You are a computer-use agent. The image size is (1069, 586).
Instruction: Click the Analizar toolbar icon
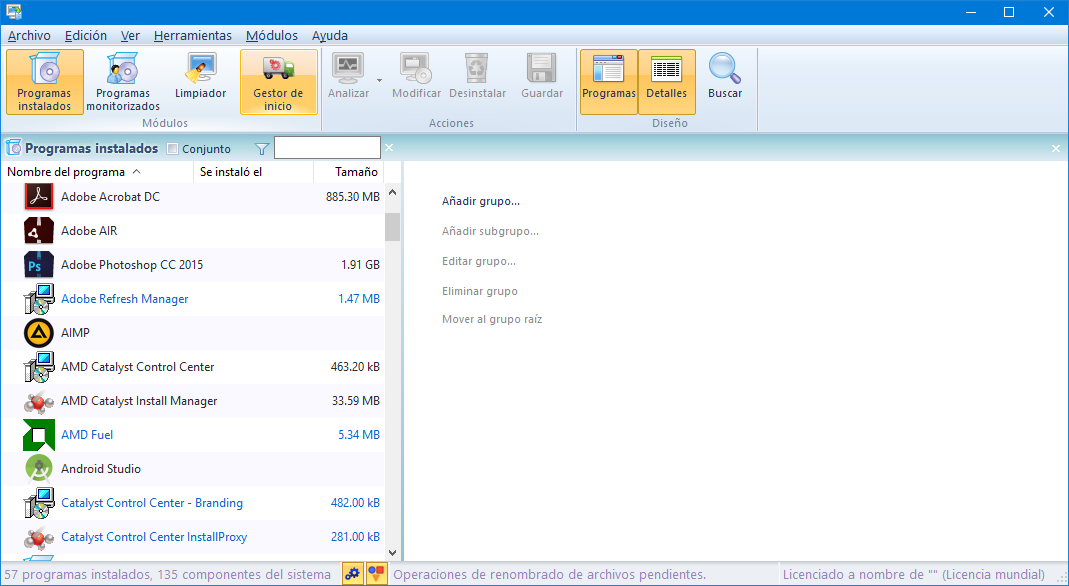click(348, 69)
